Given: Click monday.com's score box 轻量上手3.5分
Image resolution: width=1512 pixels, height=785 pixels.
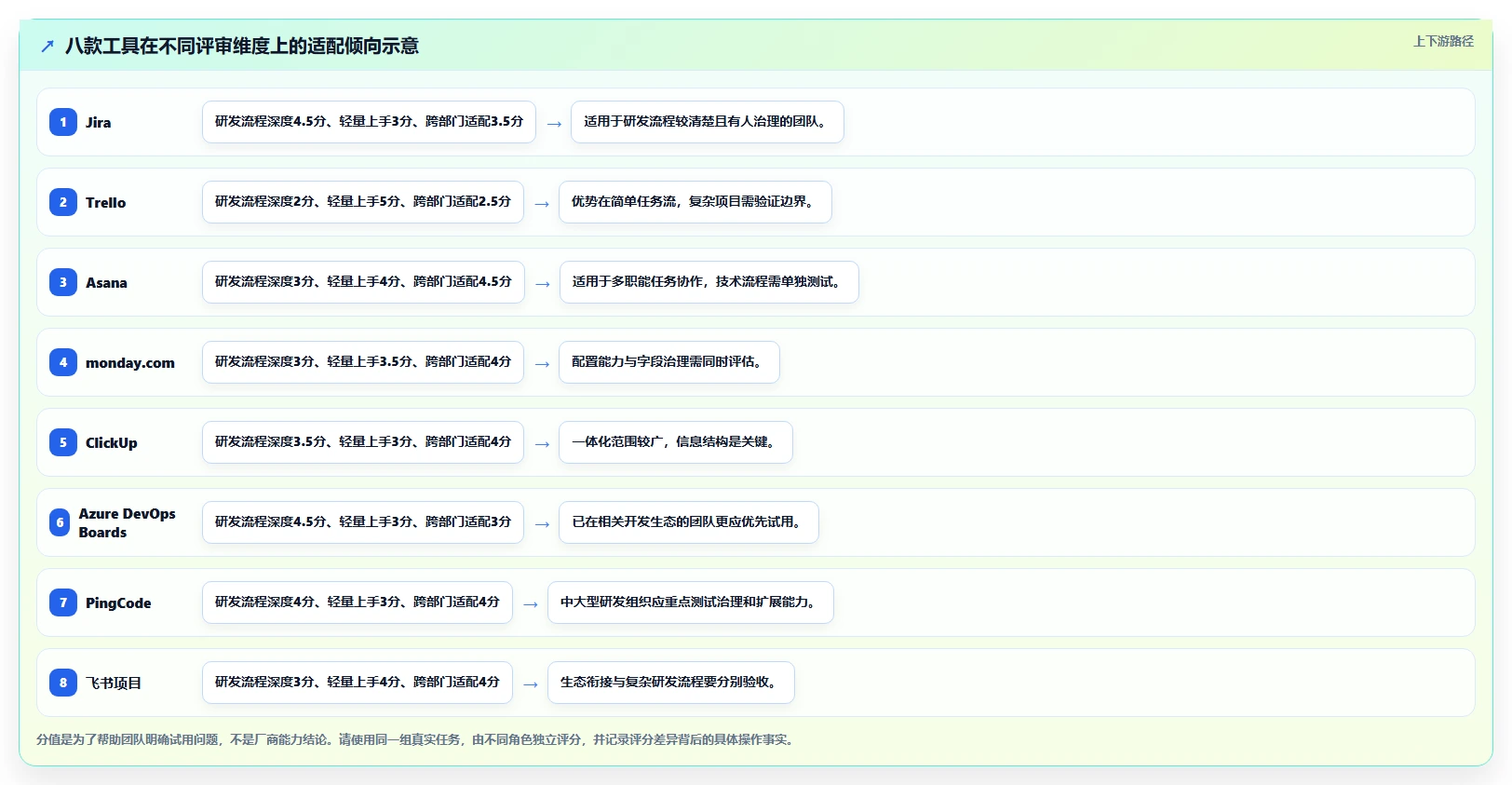Looking at the screenshot, I should click(363, 362).
